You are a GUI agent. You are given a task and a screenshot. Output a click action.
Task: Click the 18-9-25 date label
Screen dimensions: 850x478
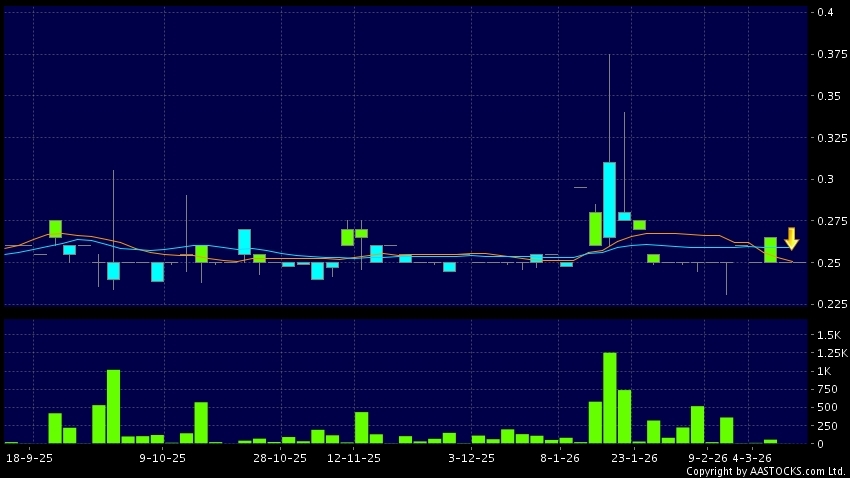(x=28, y=458)
